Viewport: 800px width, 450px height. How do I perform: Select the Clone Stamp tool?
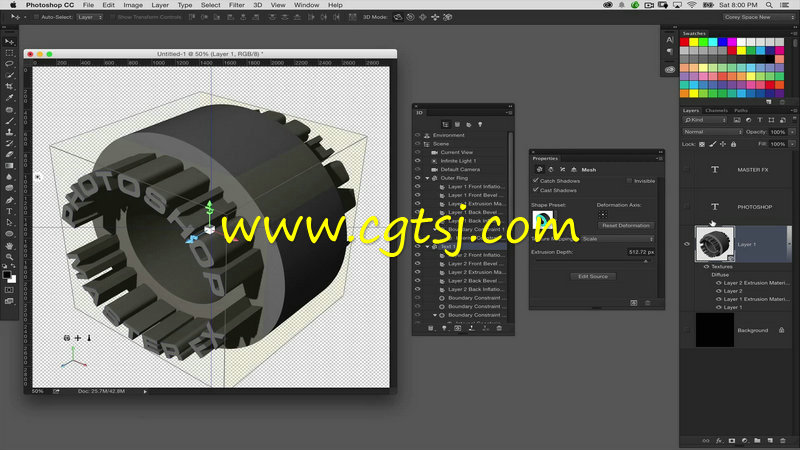[9, 132]
